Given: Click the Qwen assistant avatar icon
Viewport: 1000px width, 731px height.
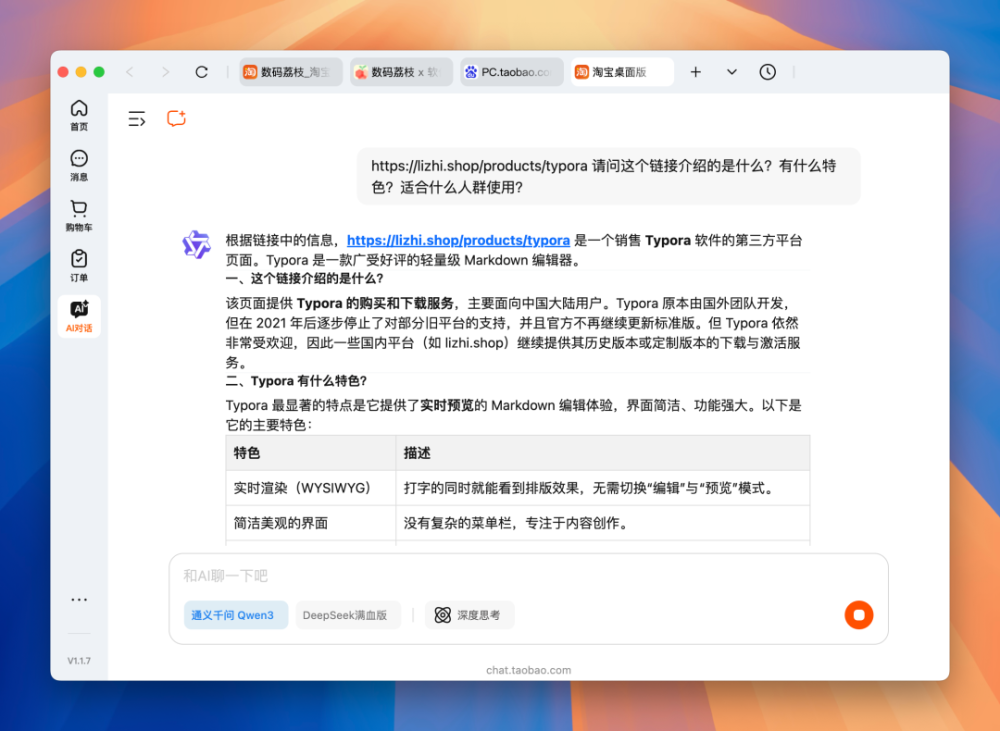Looking at the screenshot, I should click(196, 245).
